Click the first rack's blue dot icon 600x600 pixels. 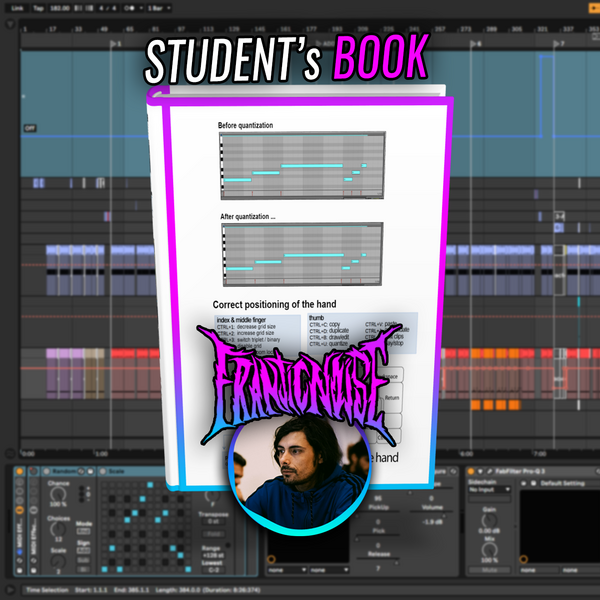(20, 552)
